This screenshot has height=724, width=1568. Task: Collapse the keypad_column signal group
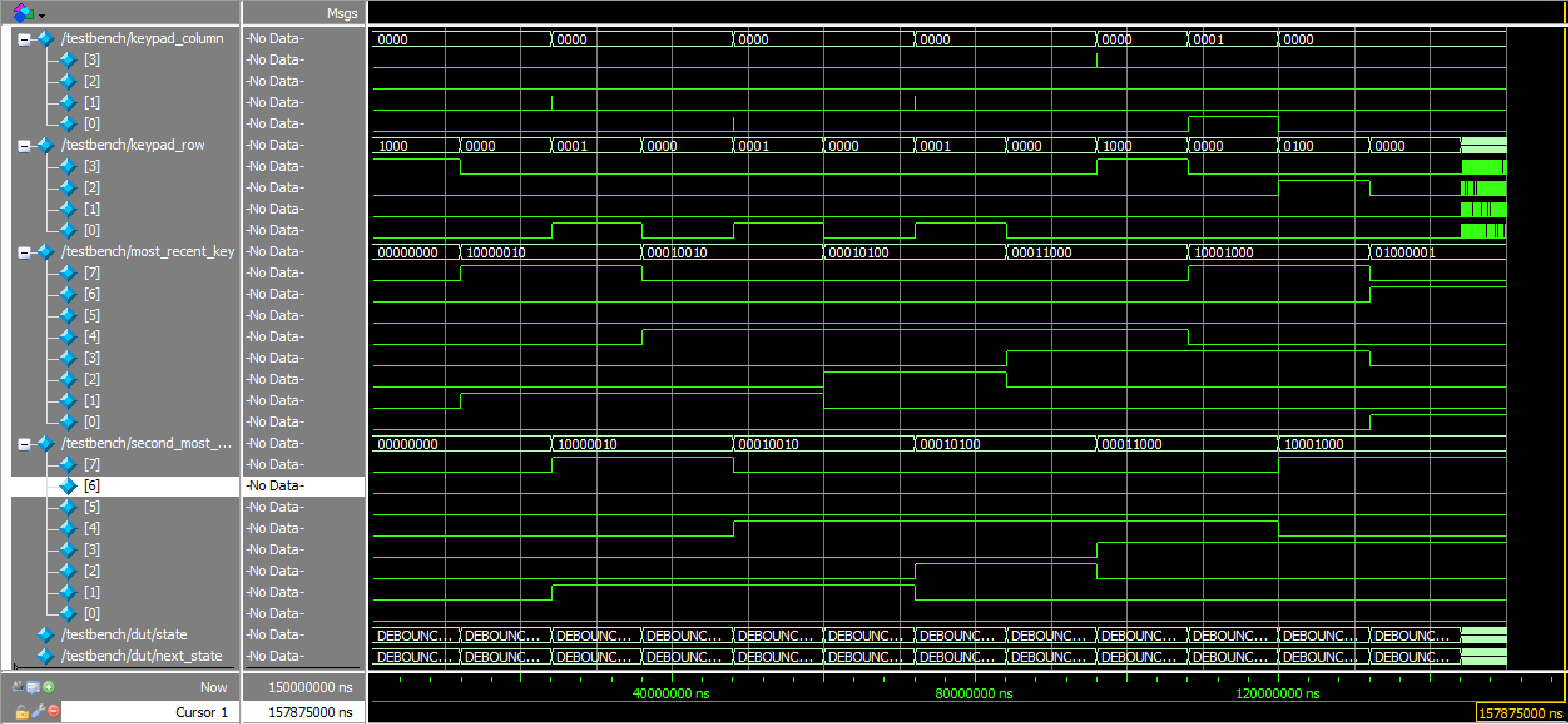[24, 39]
